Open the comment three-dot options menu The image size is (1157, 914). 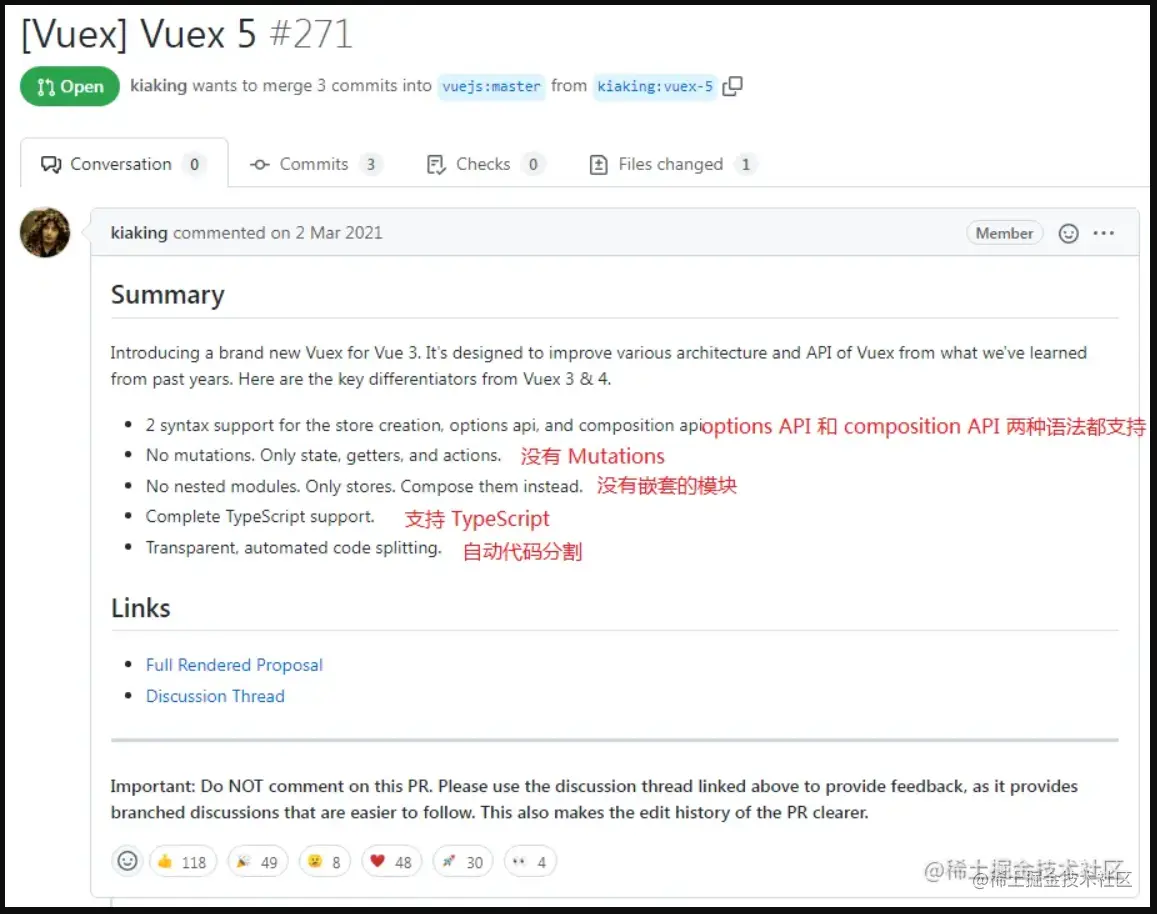click(x=1104, y=233)
